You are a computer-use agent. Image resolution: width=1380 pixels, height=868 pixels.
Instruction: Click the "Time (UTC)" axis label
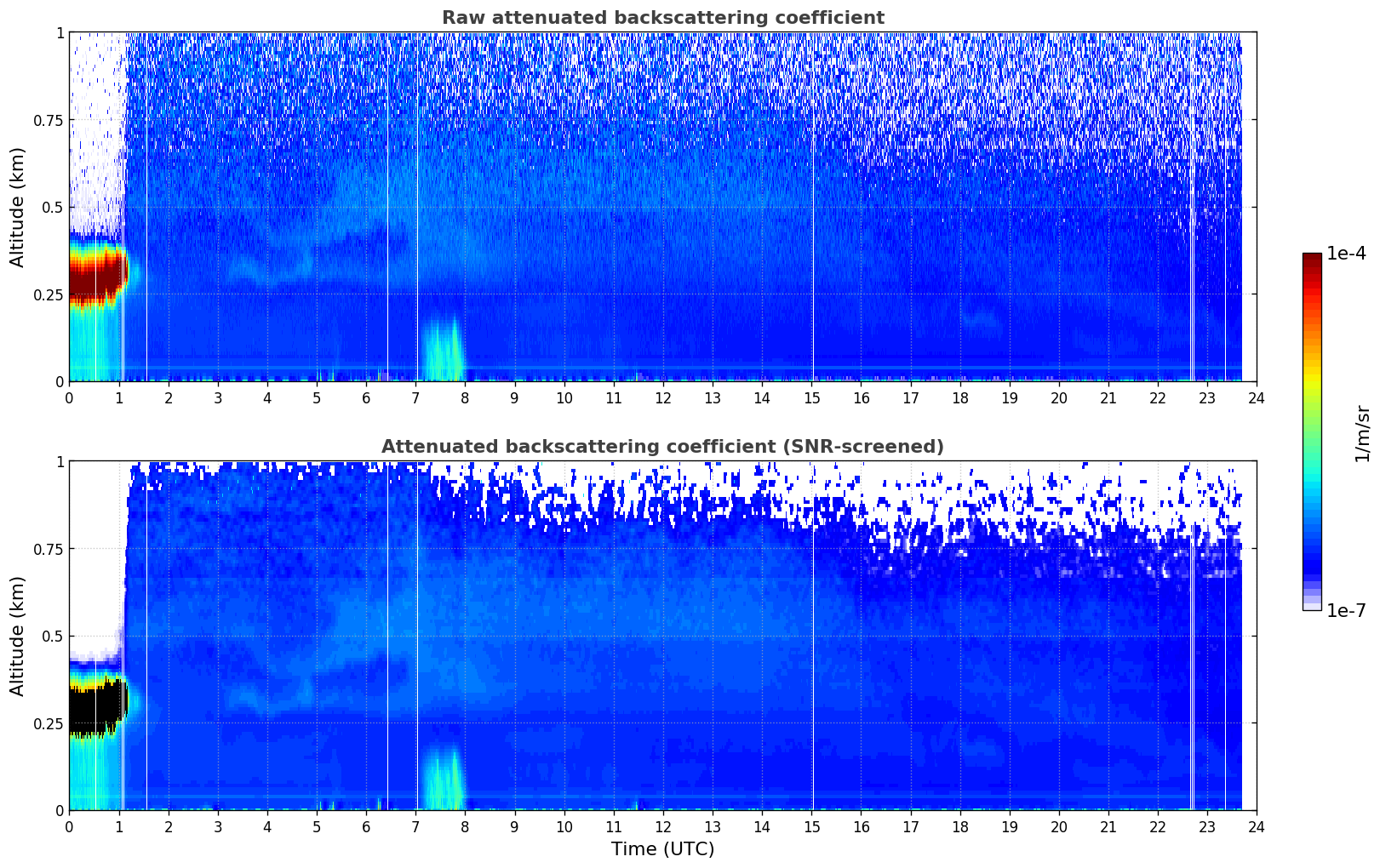(662, 849)
